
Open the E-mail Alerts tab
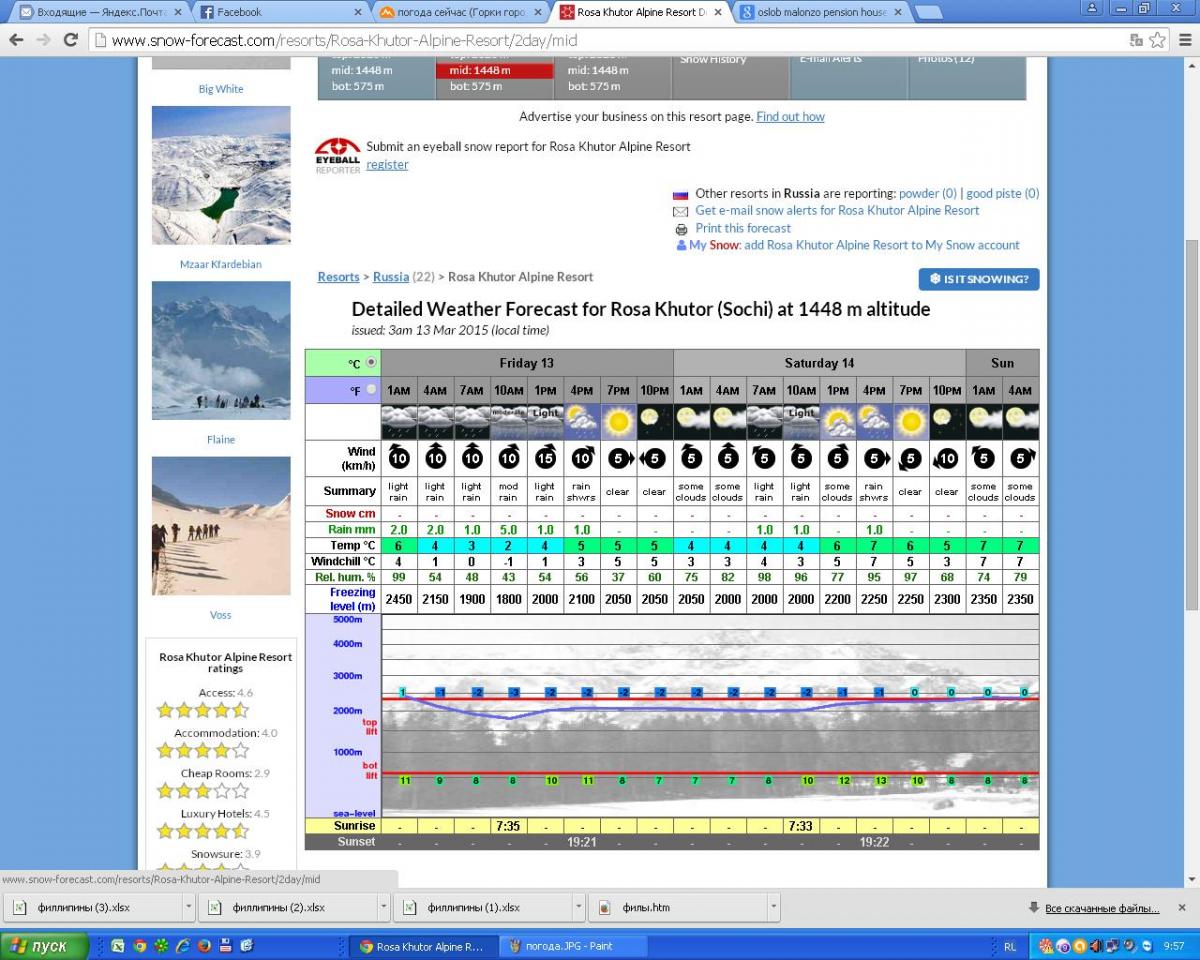tap(849, 76)
